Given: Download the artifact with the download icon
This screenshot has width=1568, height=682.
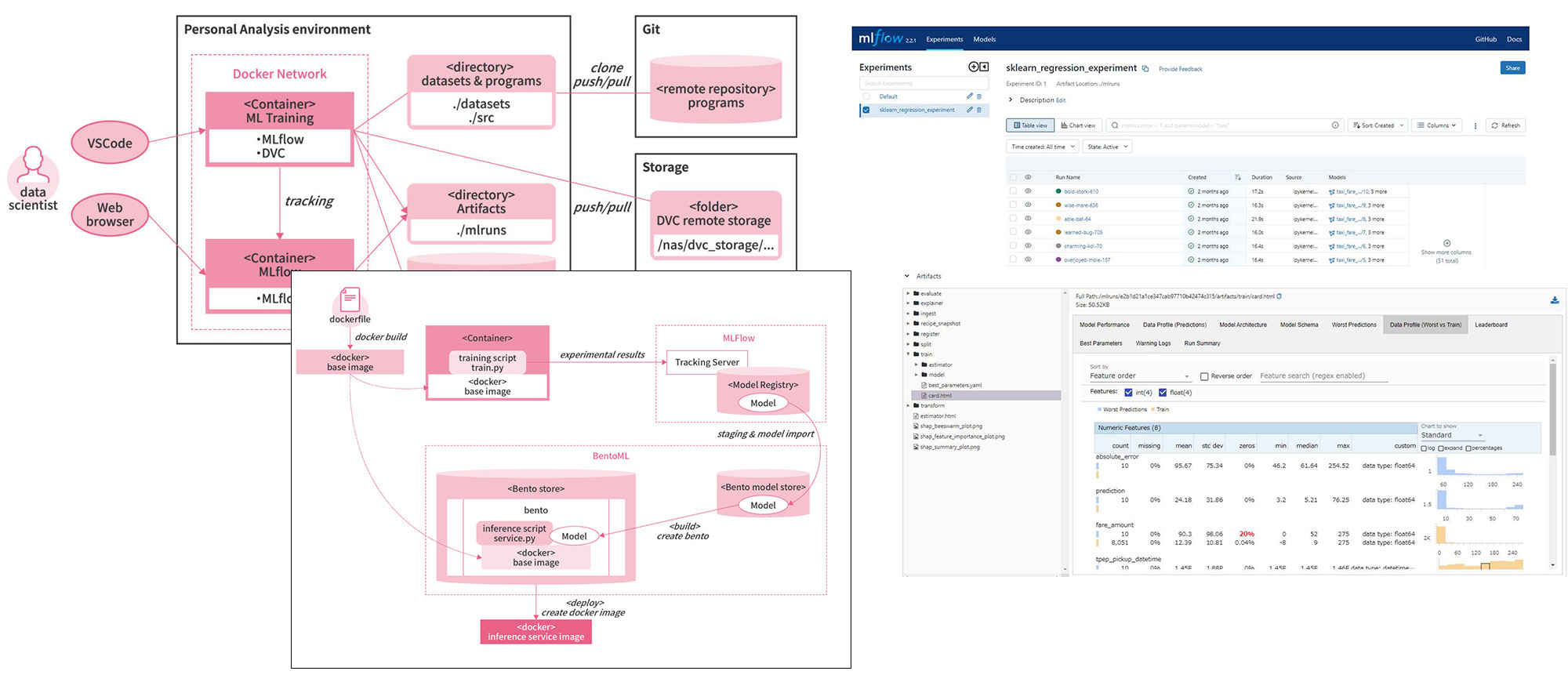Looking at the screenshot, I should point(1555,299).
